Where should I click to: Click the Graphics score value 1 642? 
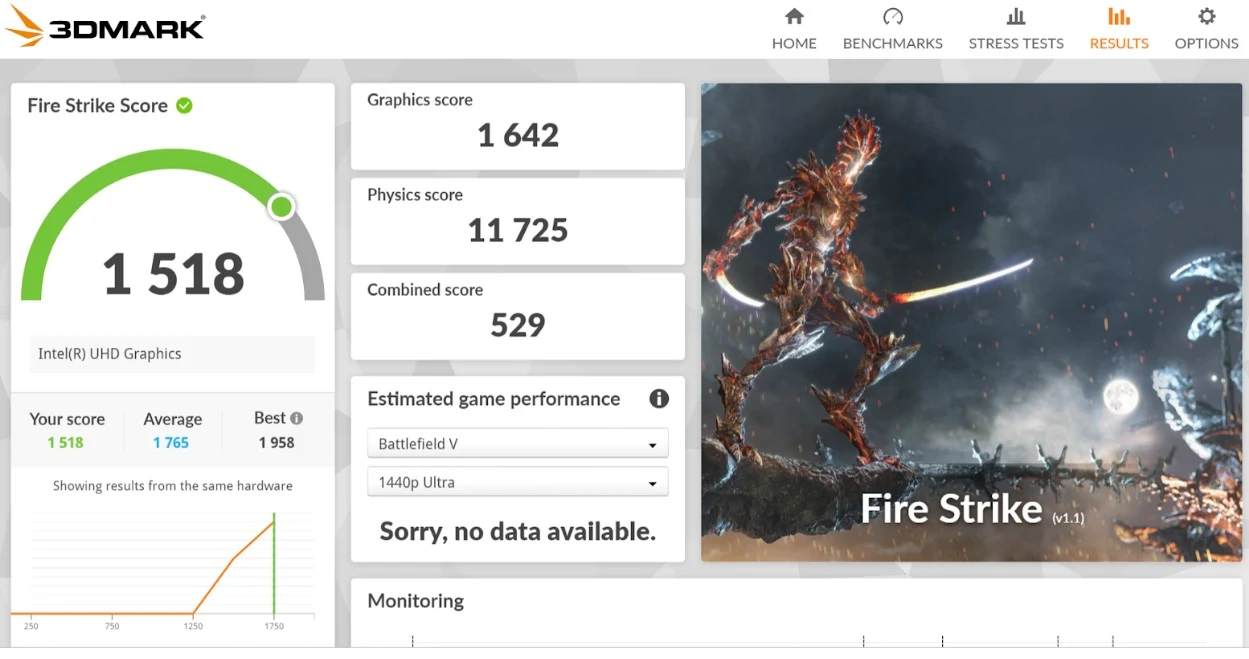point(518,135)
